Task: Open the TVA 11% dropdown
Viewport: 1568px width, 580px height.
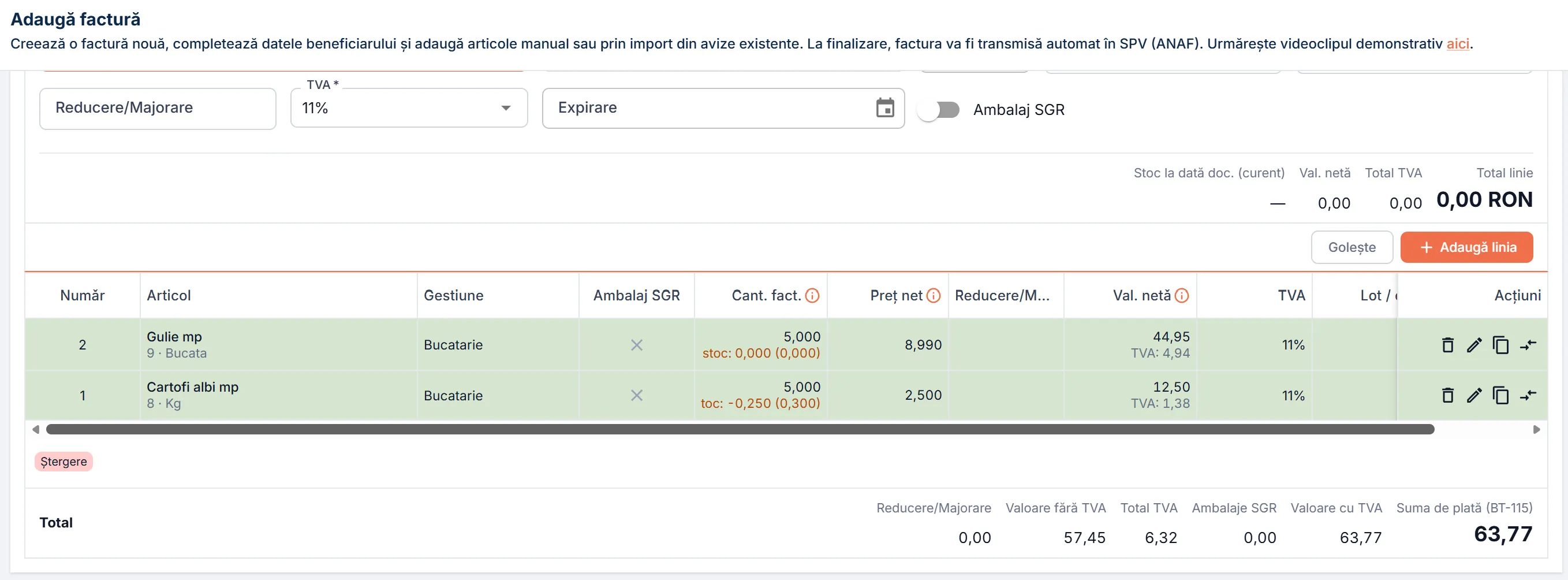Action: (409, 108)
